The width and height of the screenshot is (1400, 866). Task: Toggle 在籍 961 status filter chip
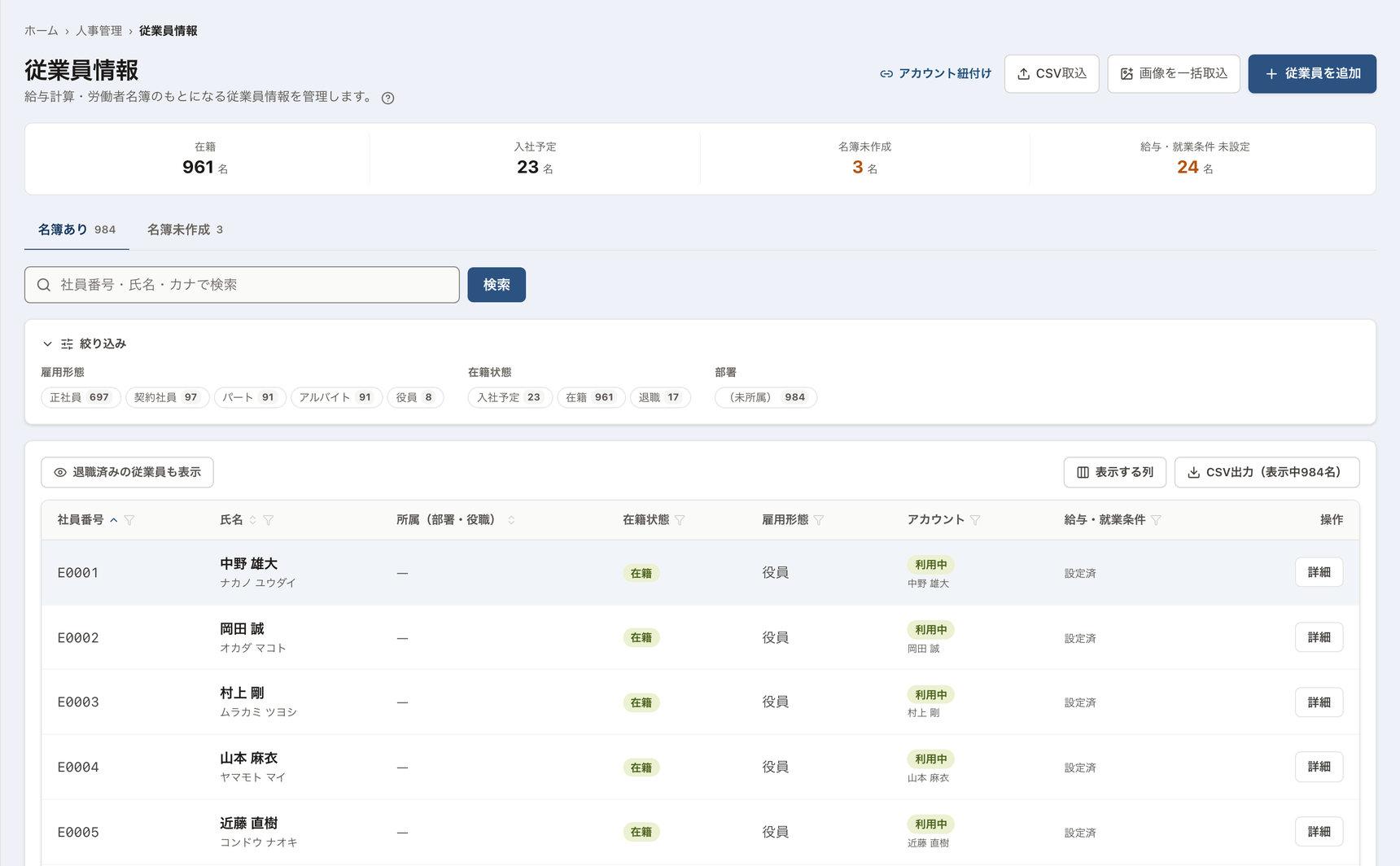[591, 397]
